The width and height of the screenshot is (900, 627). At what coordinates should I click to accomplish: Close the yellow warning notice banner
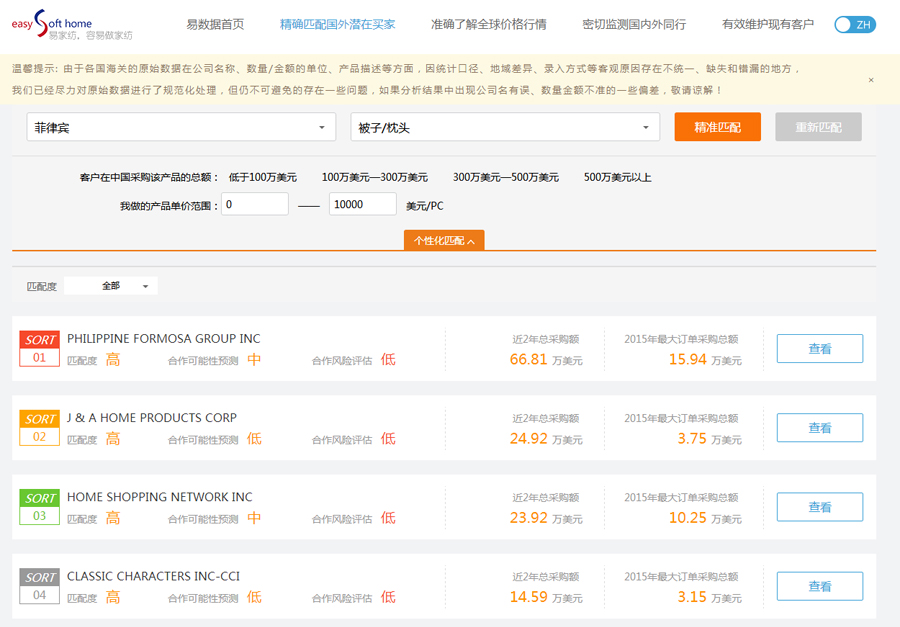click(x=871, y=80)
